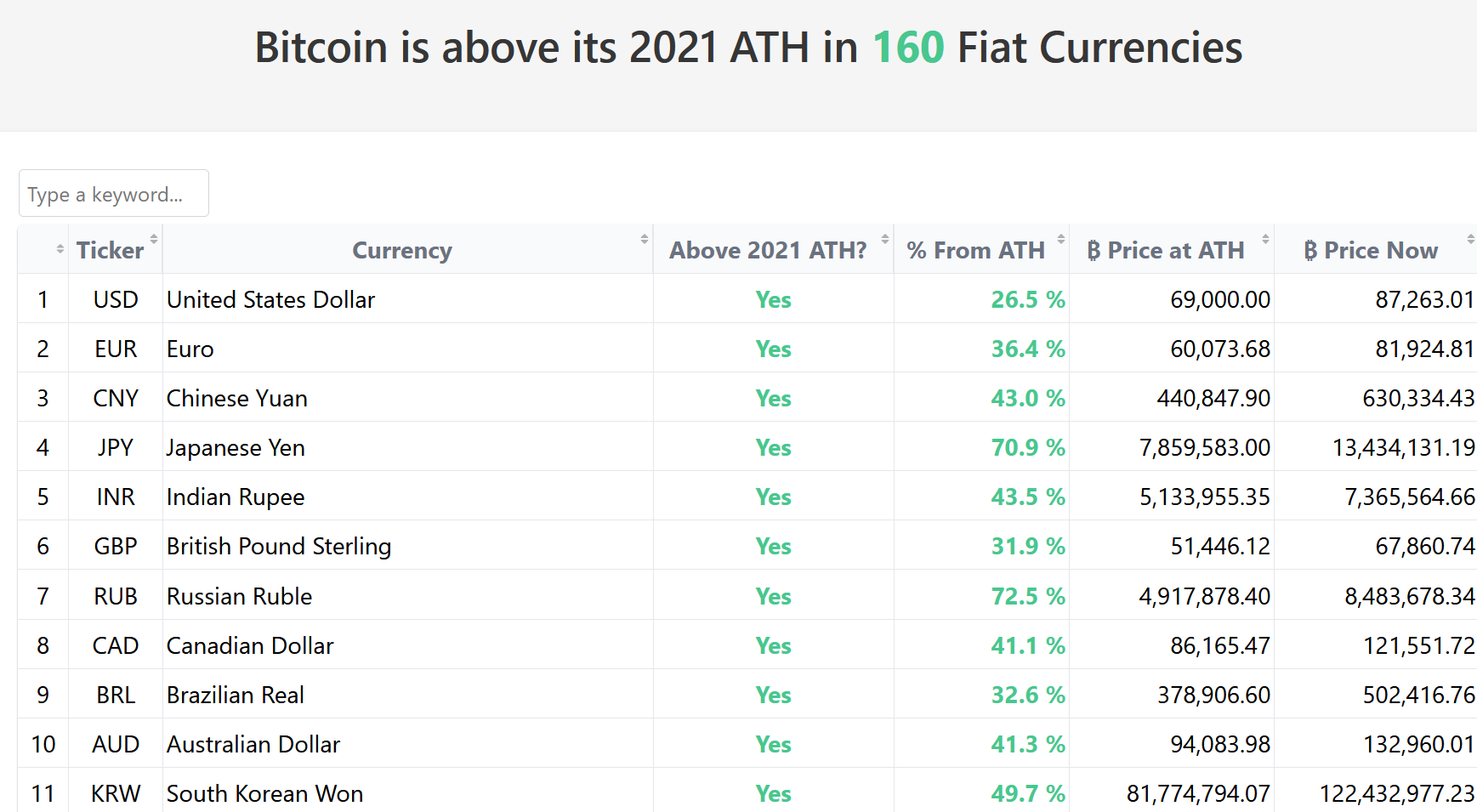Click the 'Above 2021 ATH?' header text
Viewport: 1477px width, 812px height.
[x=768, y=251]
